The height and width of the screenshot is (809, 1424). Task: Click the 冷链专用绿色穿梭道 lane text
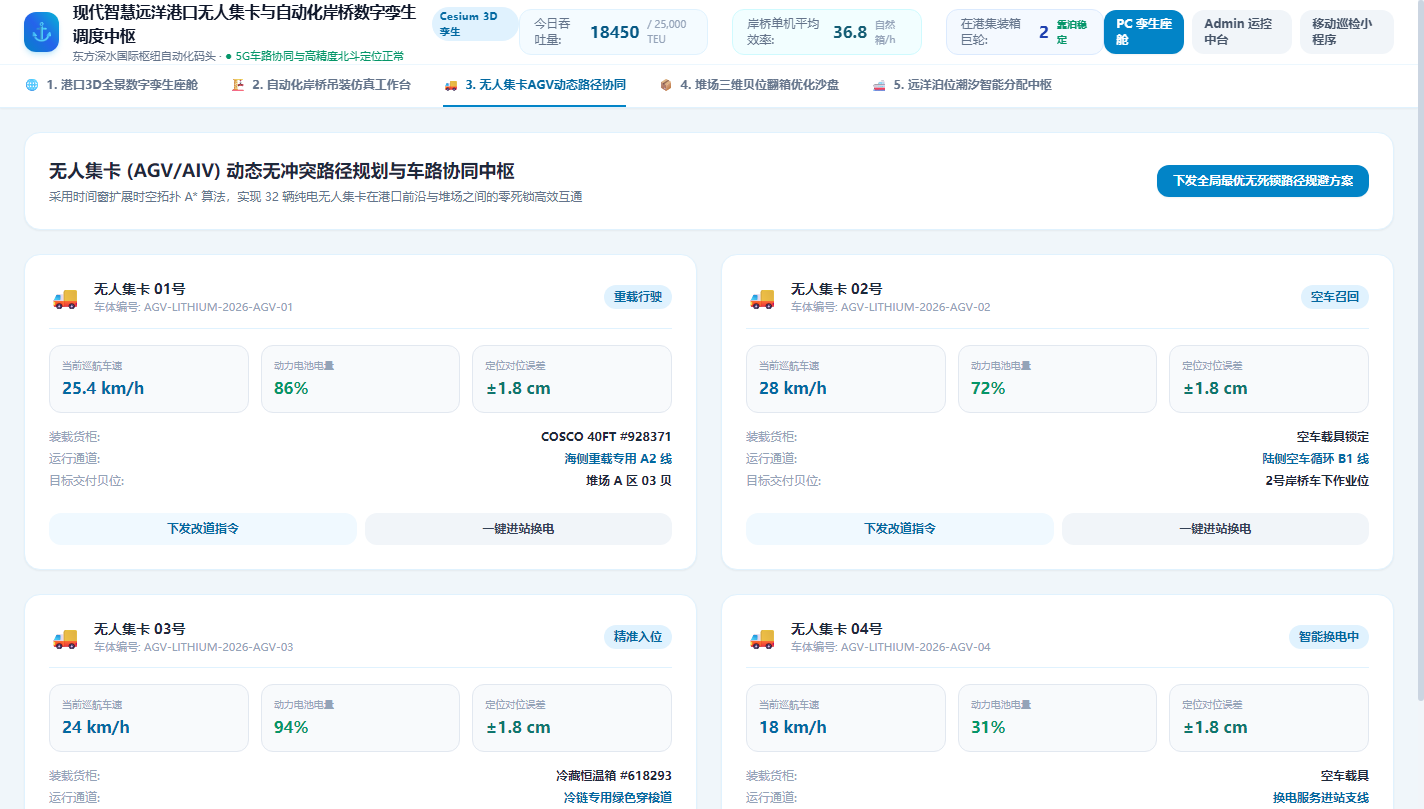618,798
